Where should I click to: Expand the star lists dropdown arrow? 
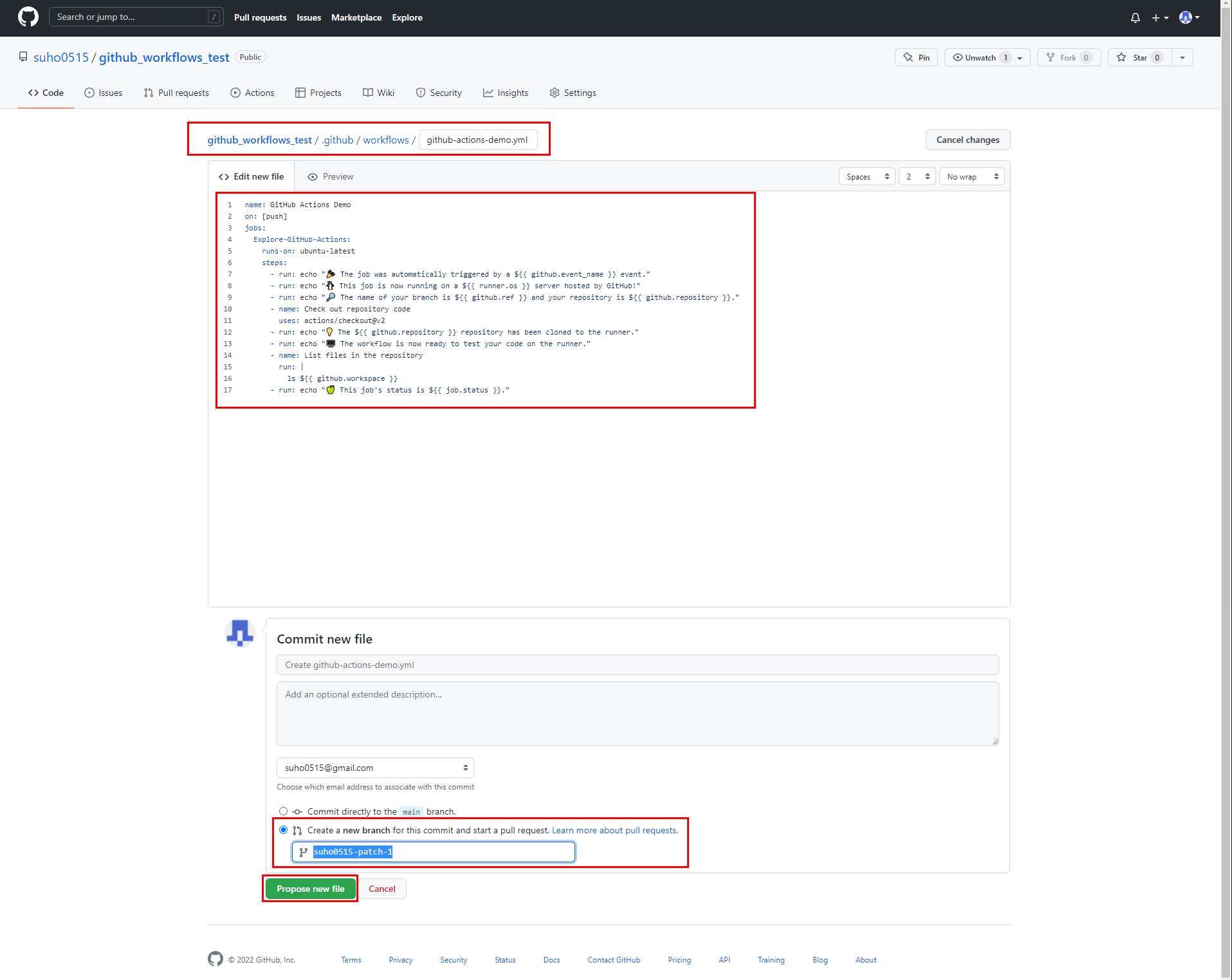coord(1182,57)
